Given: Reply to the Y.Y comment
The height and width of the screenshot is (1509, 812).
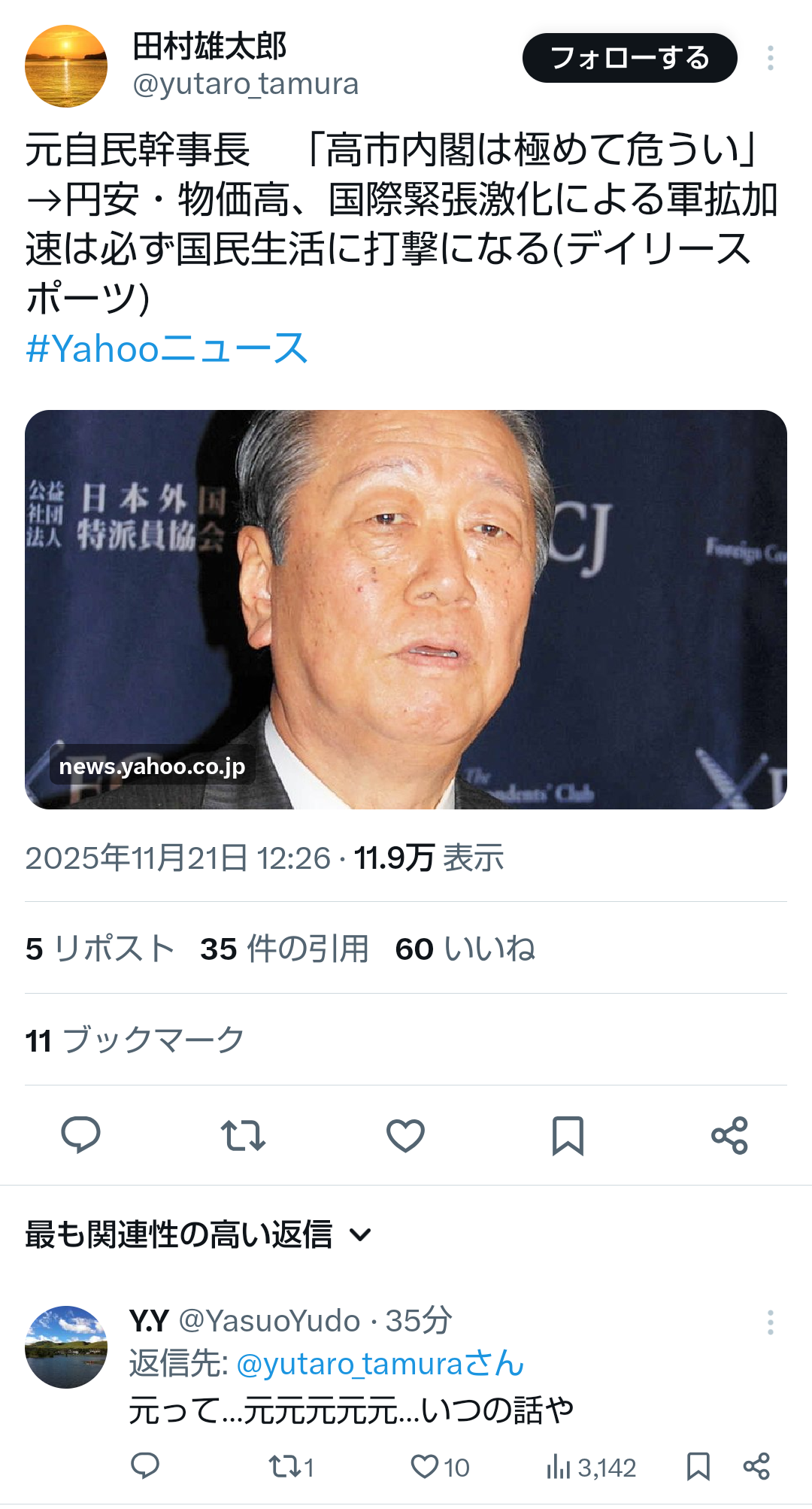Looking at the screenshot, I should [x=145, y=1466].
